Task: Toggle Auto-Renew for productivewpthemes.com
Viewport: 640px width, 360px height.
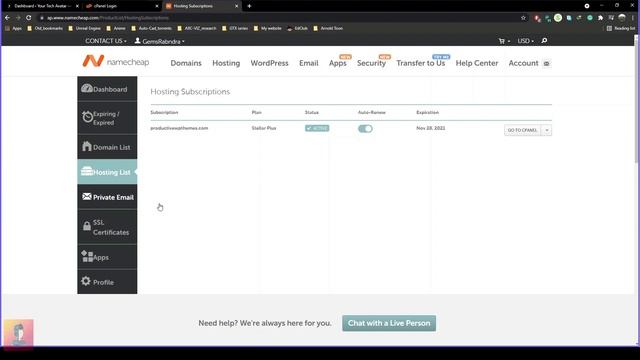Action: click(365, 129)
